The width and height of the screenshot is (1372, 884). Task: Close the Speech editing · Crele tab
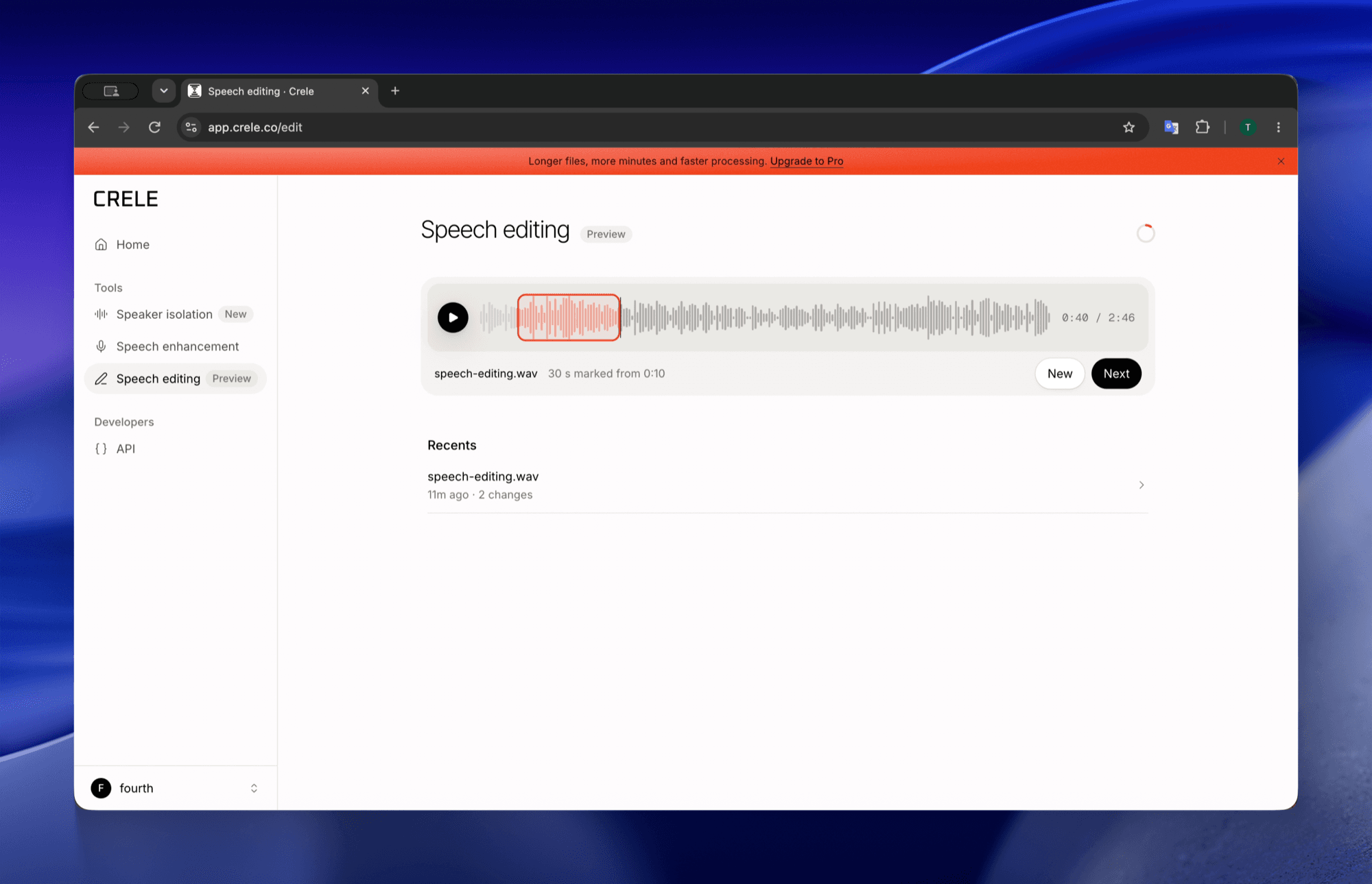tap(365, 91)
